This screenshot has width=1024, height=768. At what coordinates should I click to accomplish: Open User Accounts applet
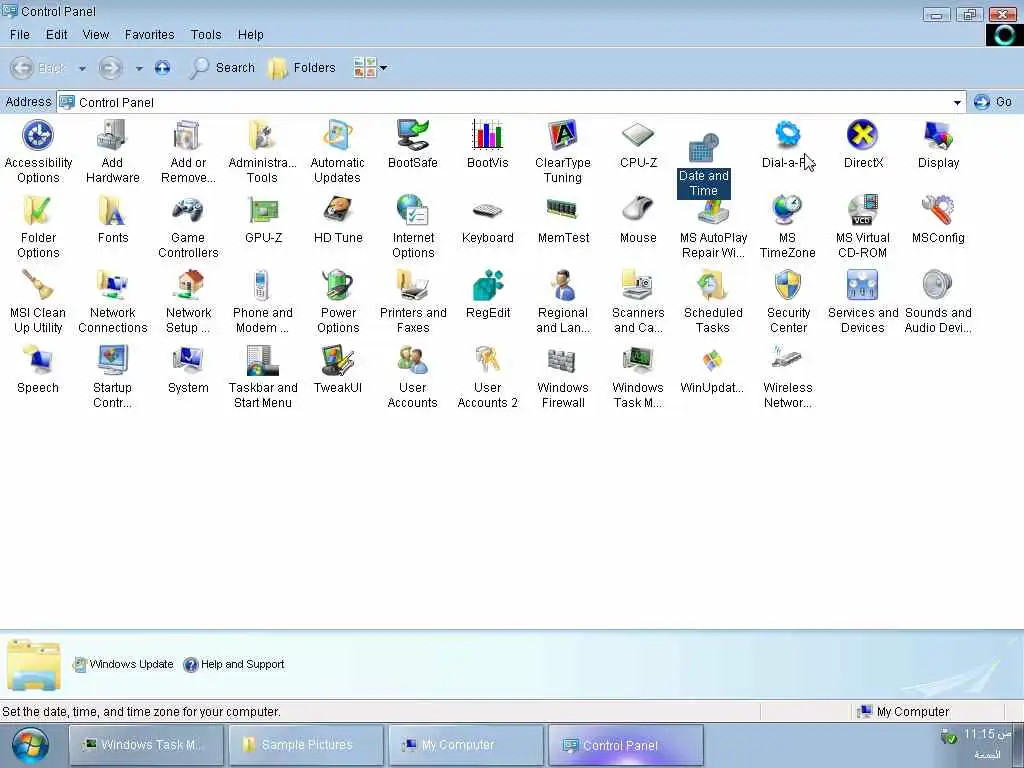coord(413,377)
